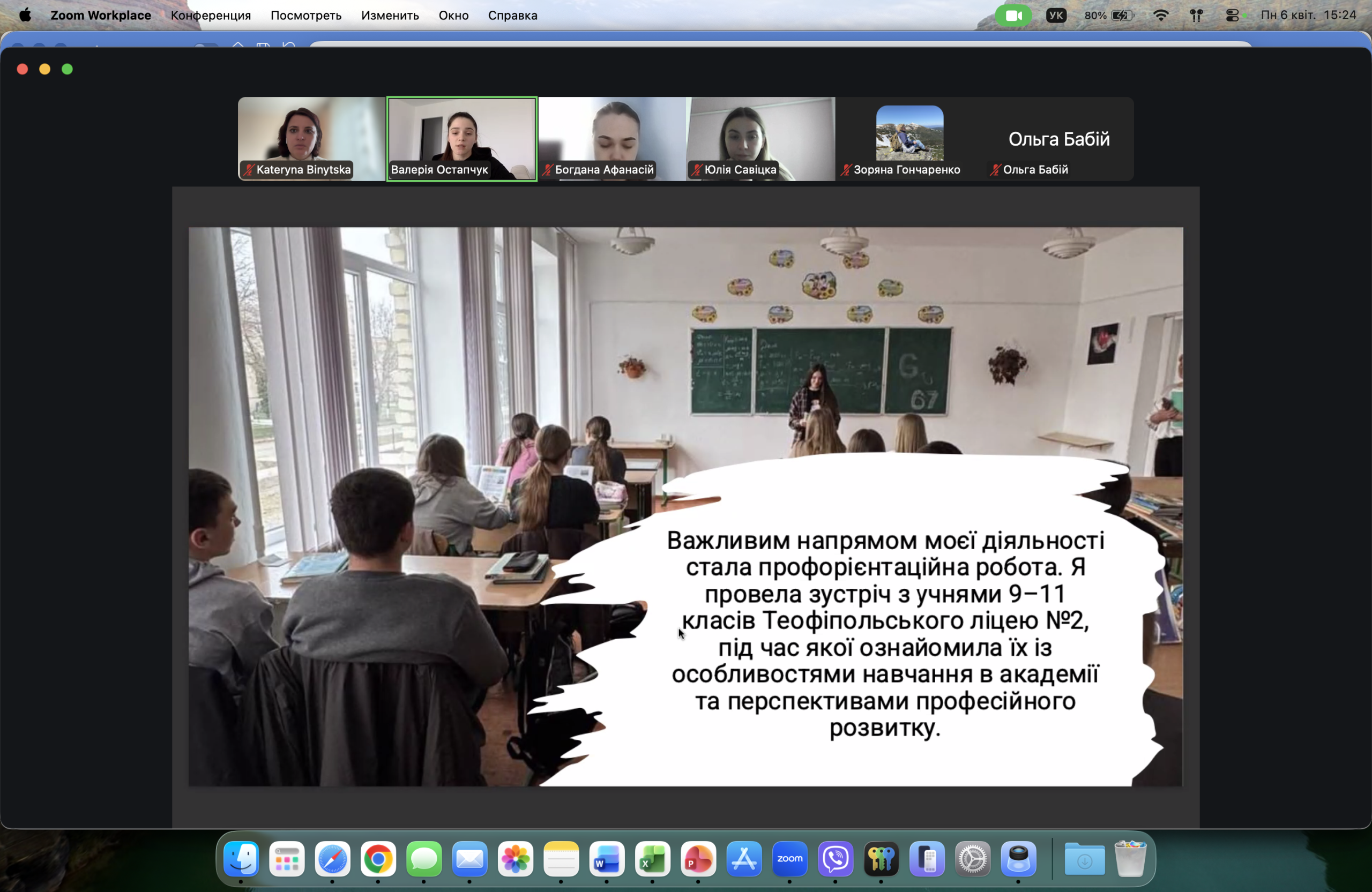
Task: Click the Google Chrome Dock icon
Action: (x=378, y=859)
